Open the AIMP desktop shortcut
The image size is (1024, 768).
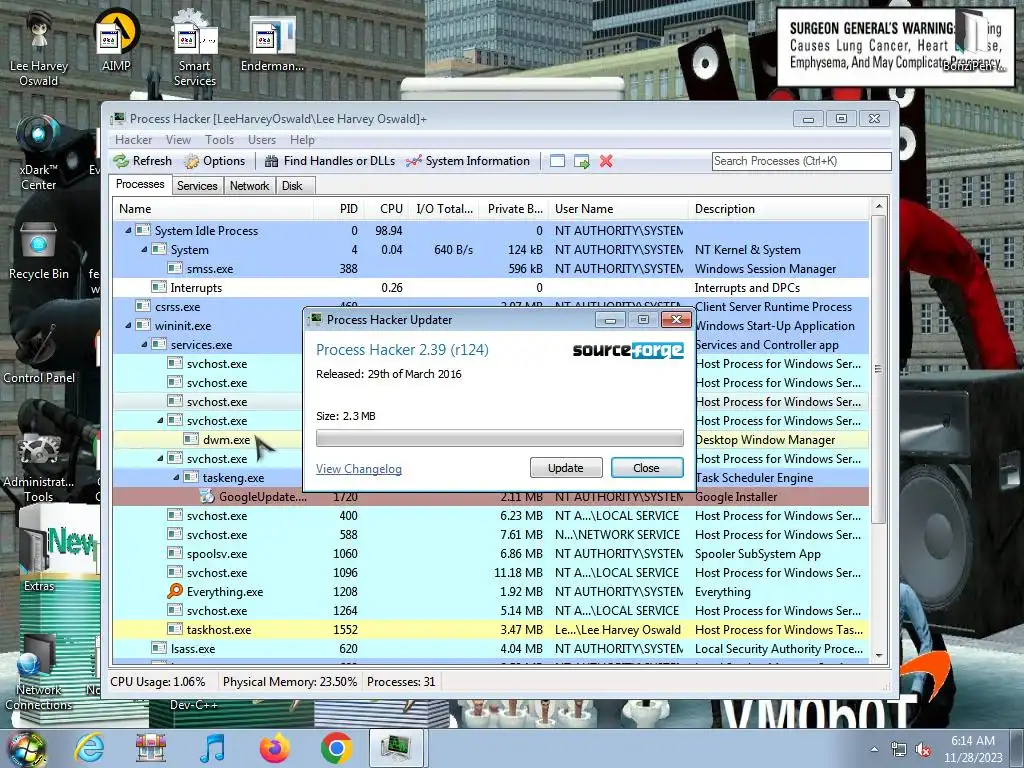point(116,40)
